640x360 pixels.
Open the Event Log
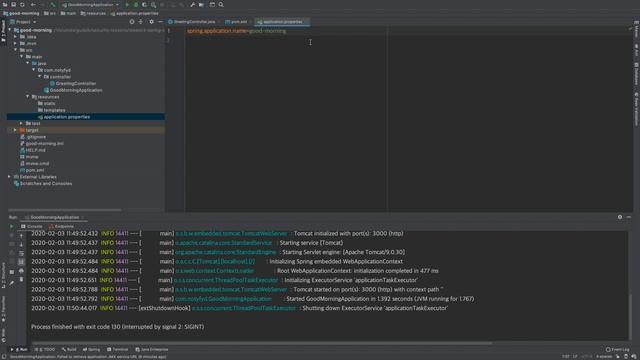[618, 349]
